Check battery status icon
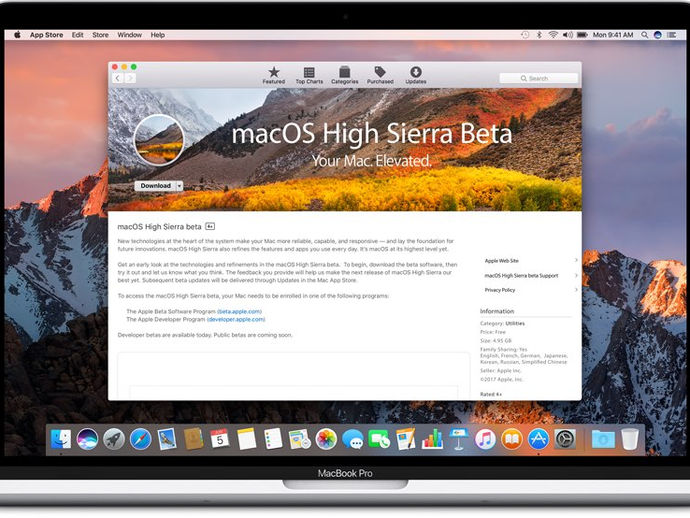690x518 pixels. click(582, 35)
